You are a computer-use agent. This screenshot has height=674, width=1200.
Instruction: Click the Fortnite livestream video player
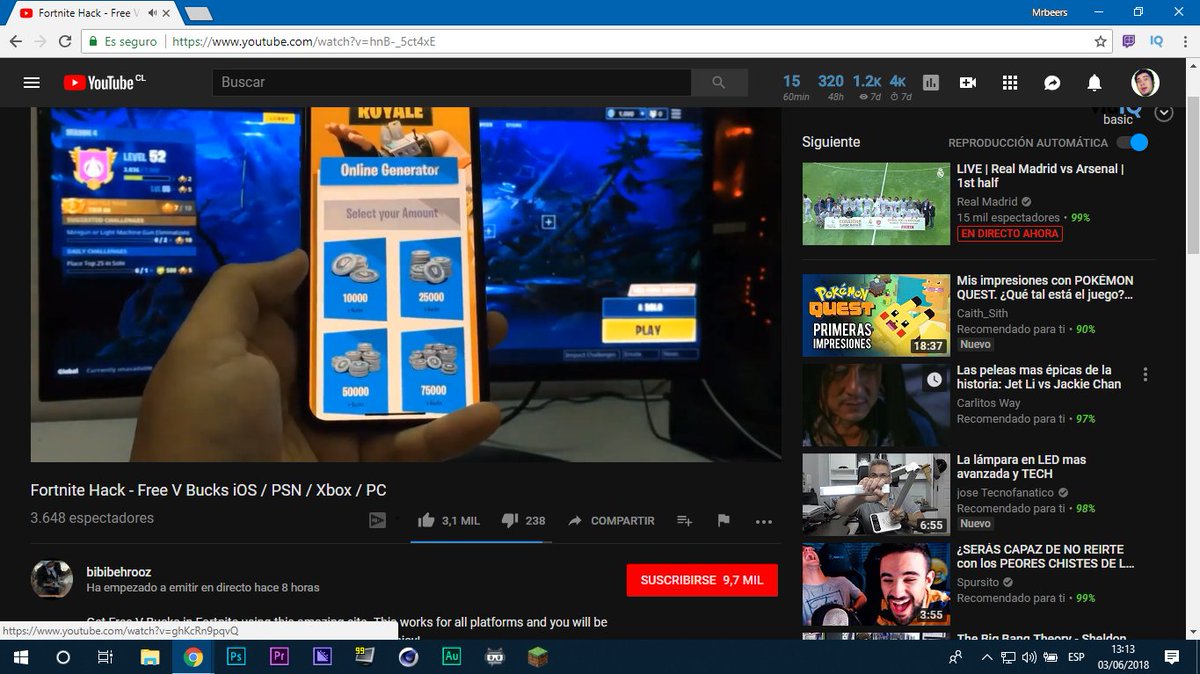pos(406,284)
